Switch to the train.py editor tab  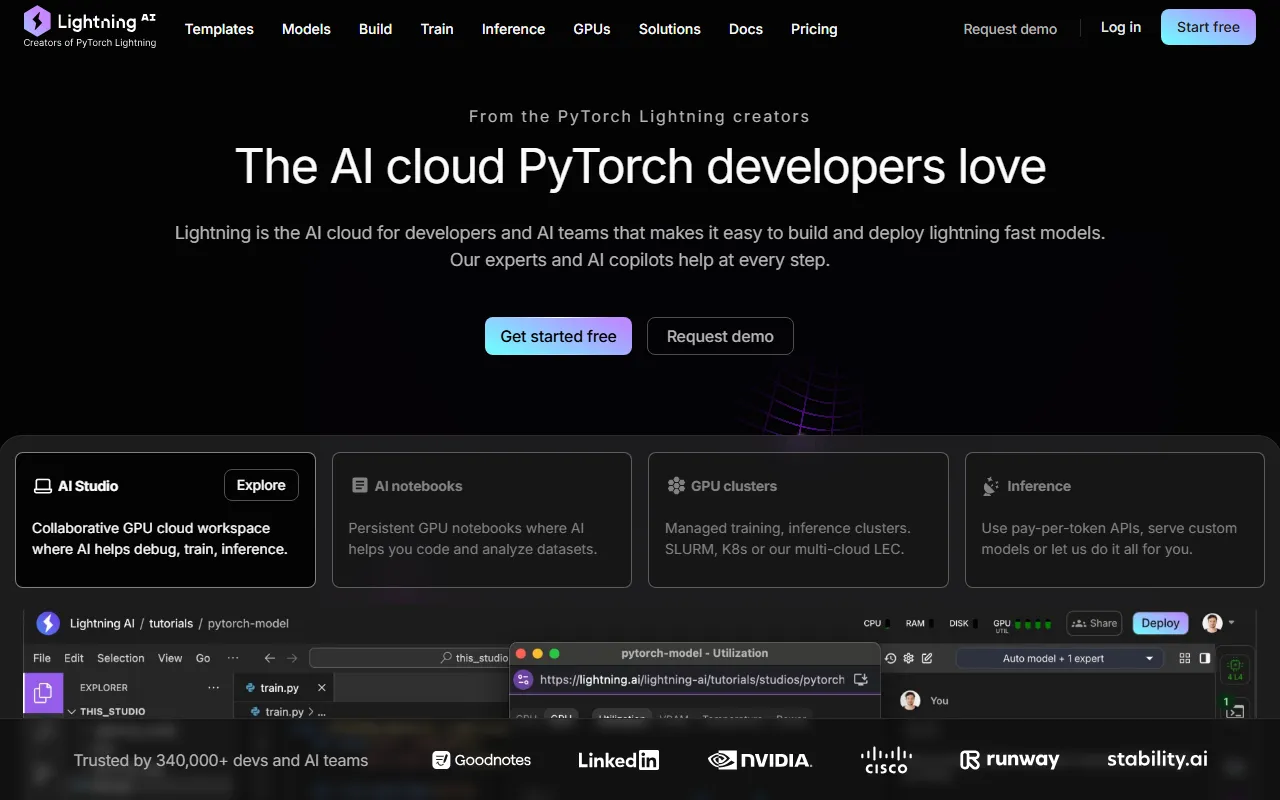coord(278,688)
